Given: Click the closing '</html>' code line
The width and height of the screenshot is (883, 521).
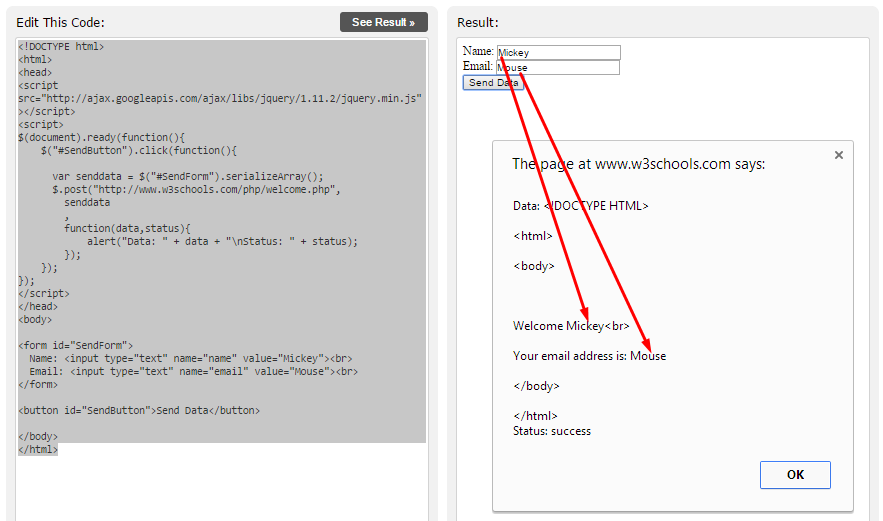Looking at the screenshot, I should click(38, 449).
